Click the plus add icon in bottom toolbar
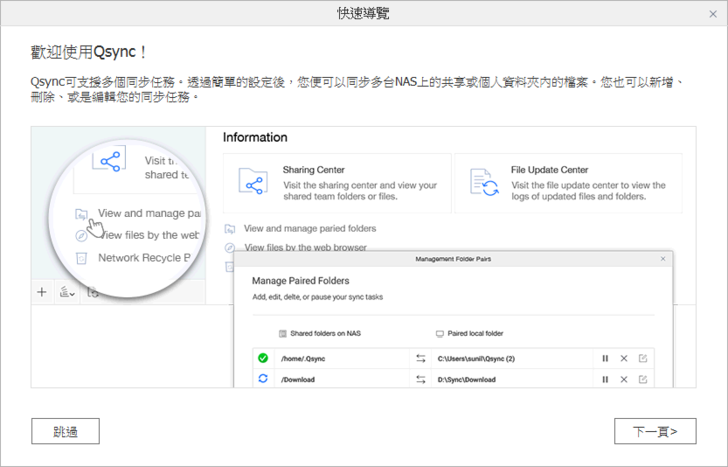 pyautogui.click(x=42, y=292)
